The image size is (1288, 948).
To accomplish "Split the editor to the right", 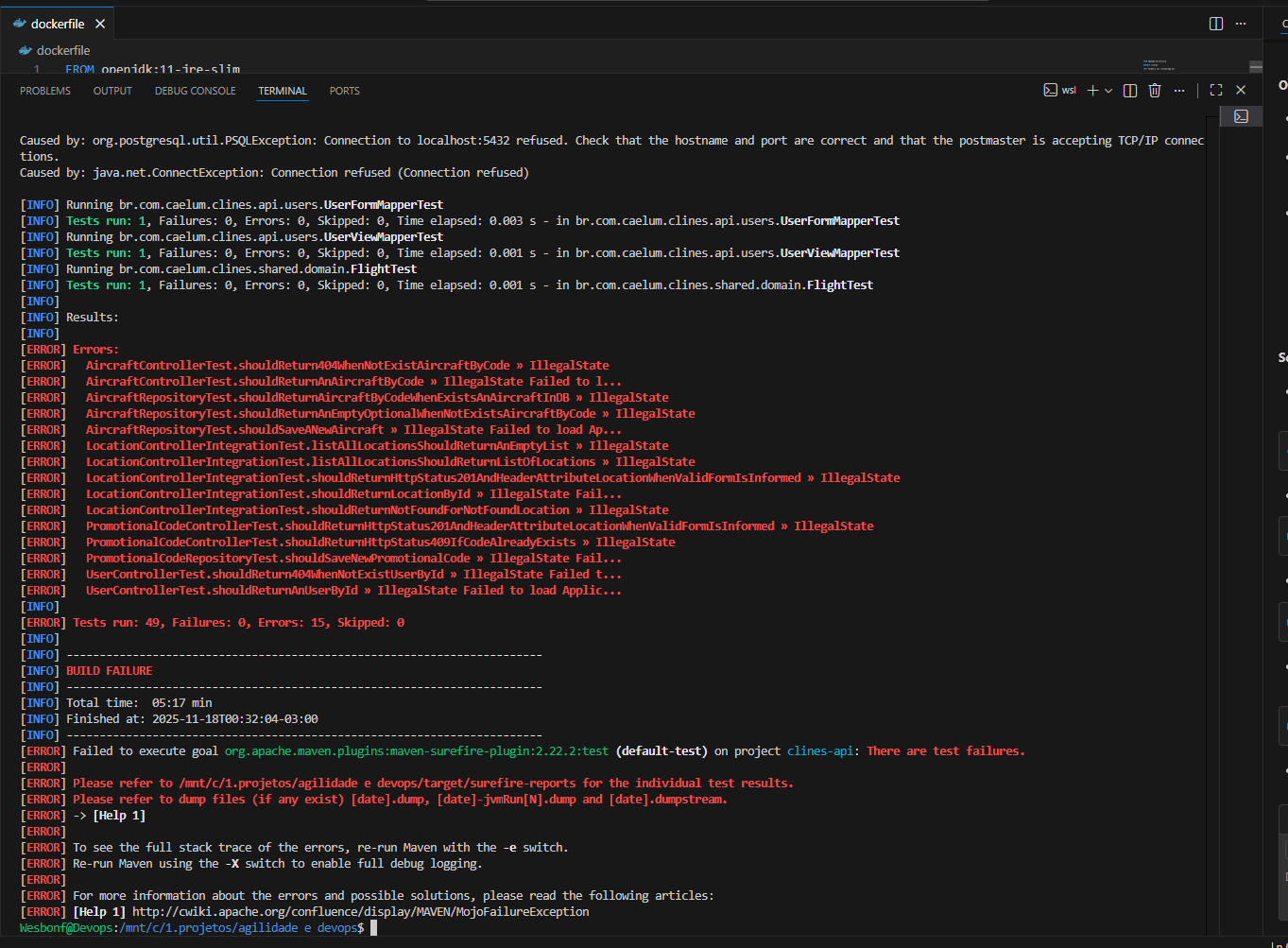I will [1216, 24].
